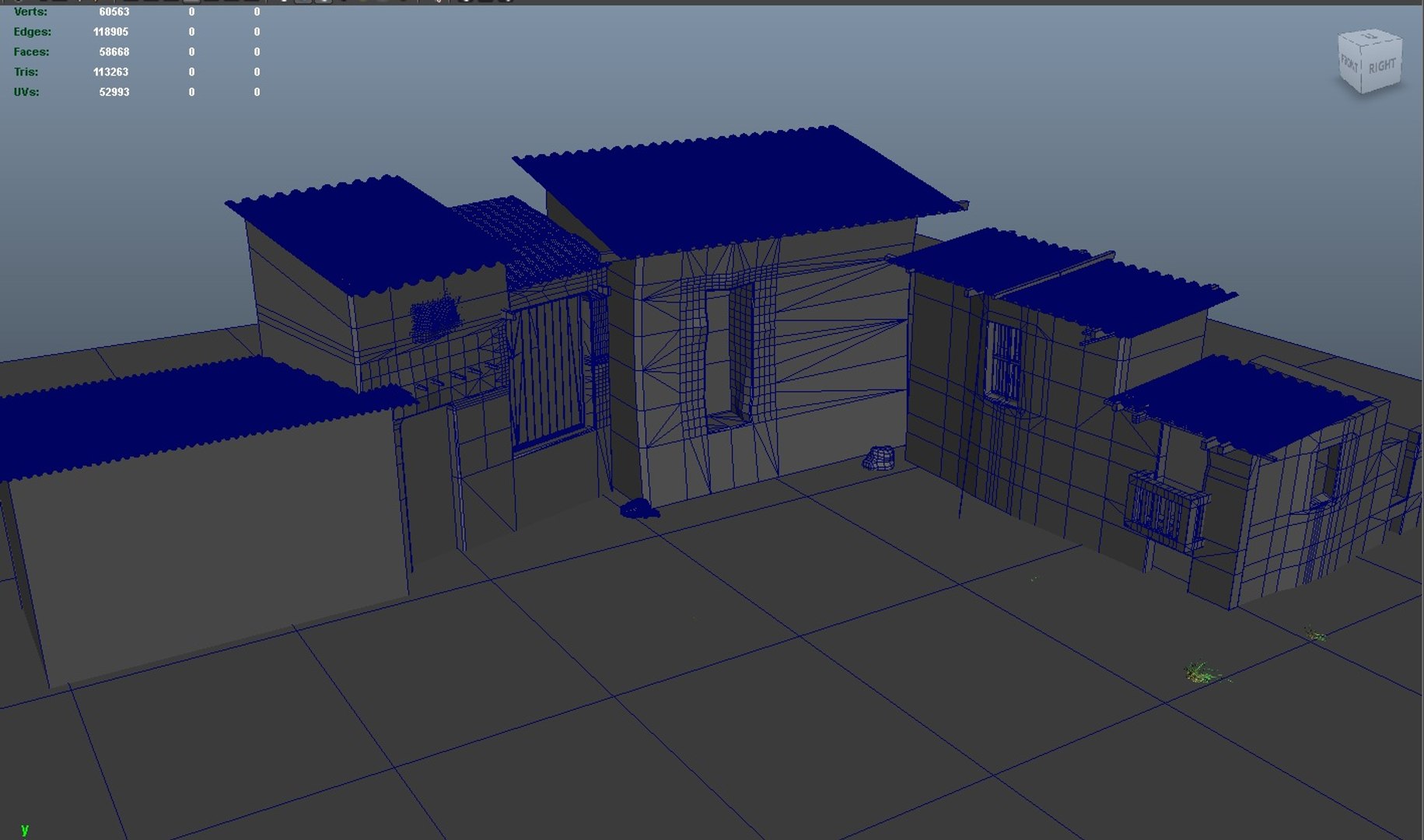The height and width of the screenshot is (840, 1424).
Task: Click the 'Faces:' label in the poly count HUD
Action: 31,52
